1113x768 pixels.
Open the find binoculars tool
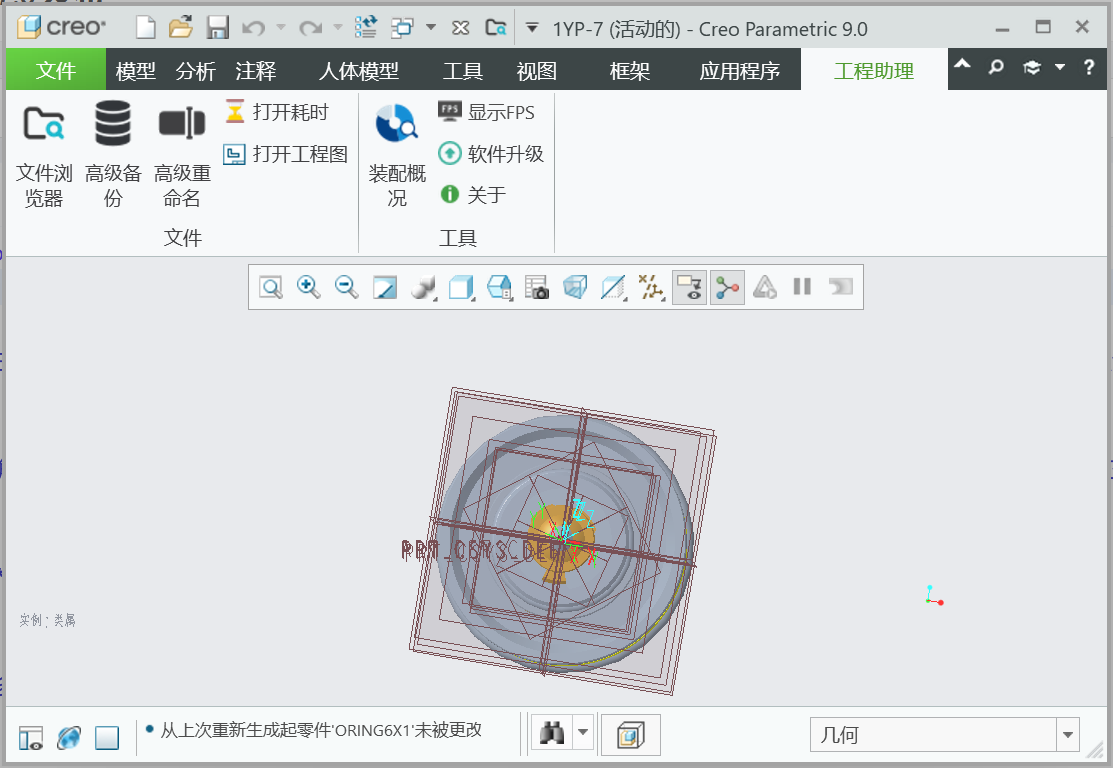click(552, 733)
